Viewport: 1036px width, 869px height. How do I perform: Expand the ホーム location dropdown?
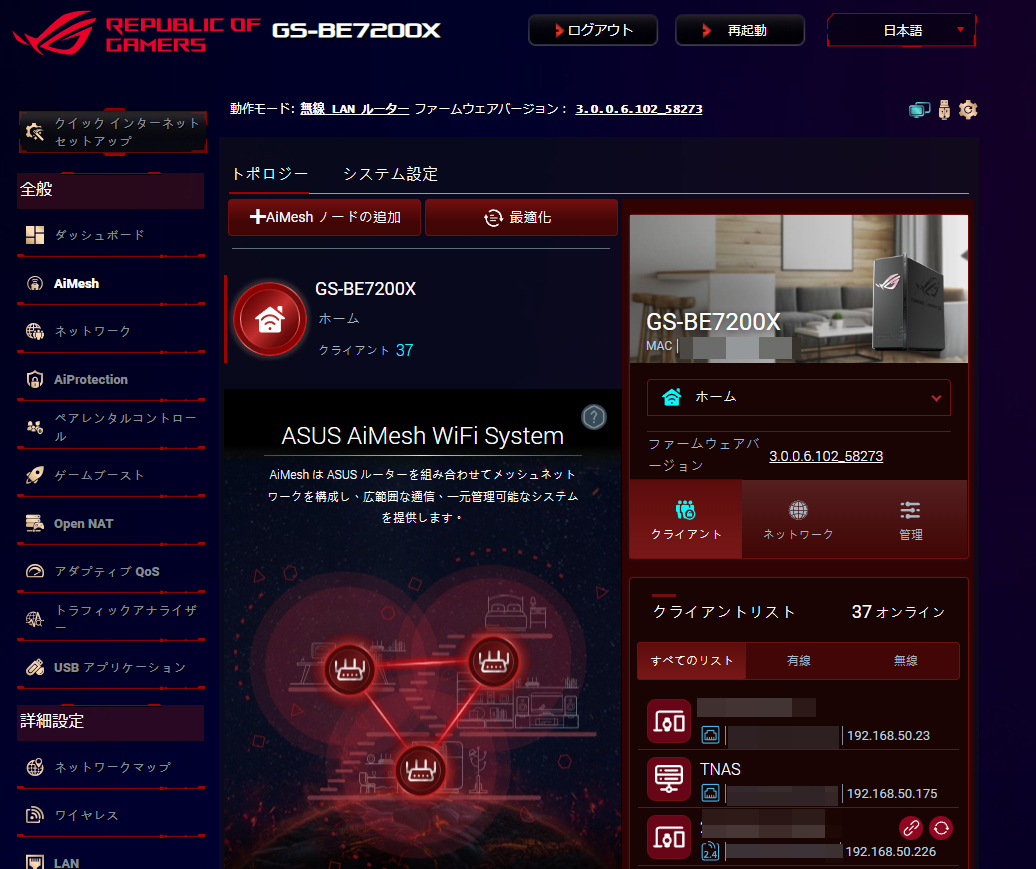pyautogui.click(x=798, y=397)
